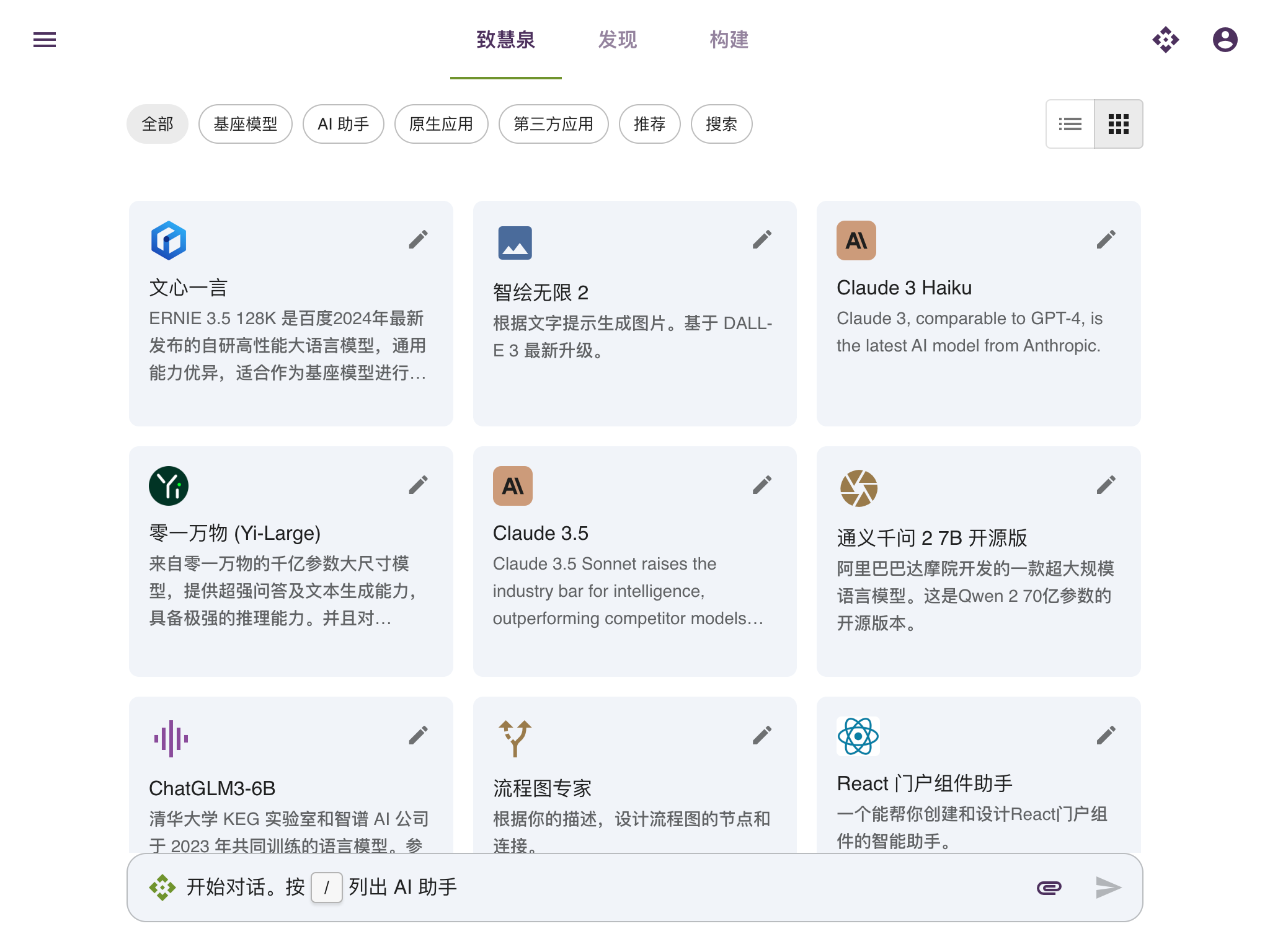Edit the 流程图专家 card

[x=762, y=735]
